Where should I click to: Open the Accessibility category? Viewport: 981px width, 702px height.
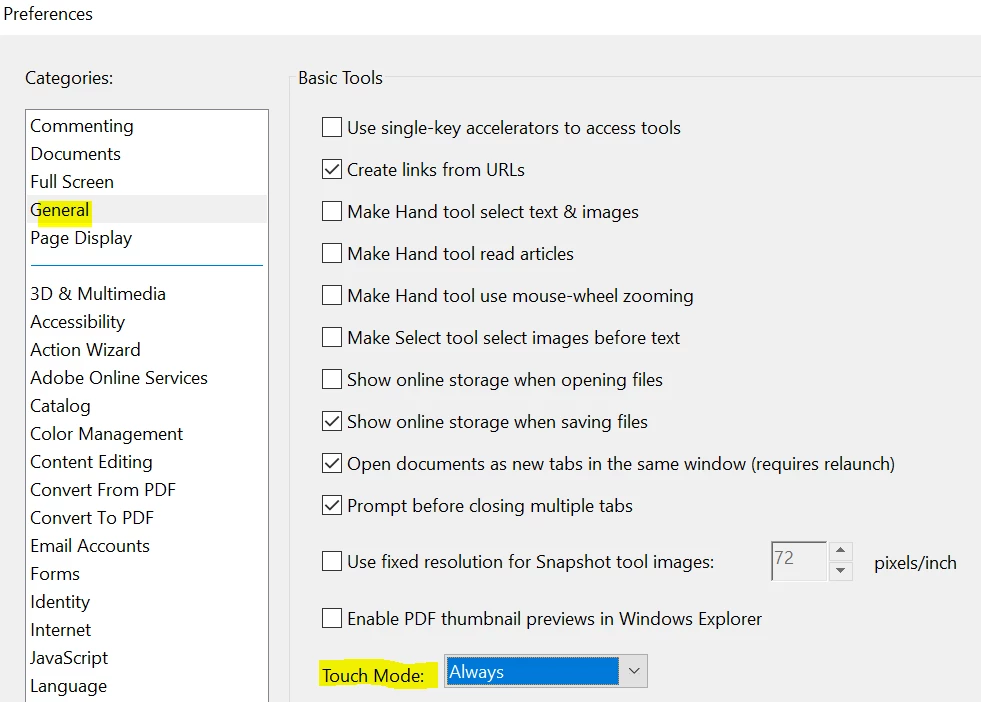(x=78, y=322)
